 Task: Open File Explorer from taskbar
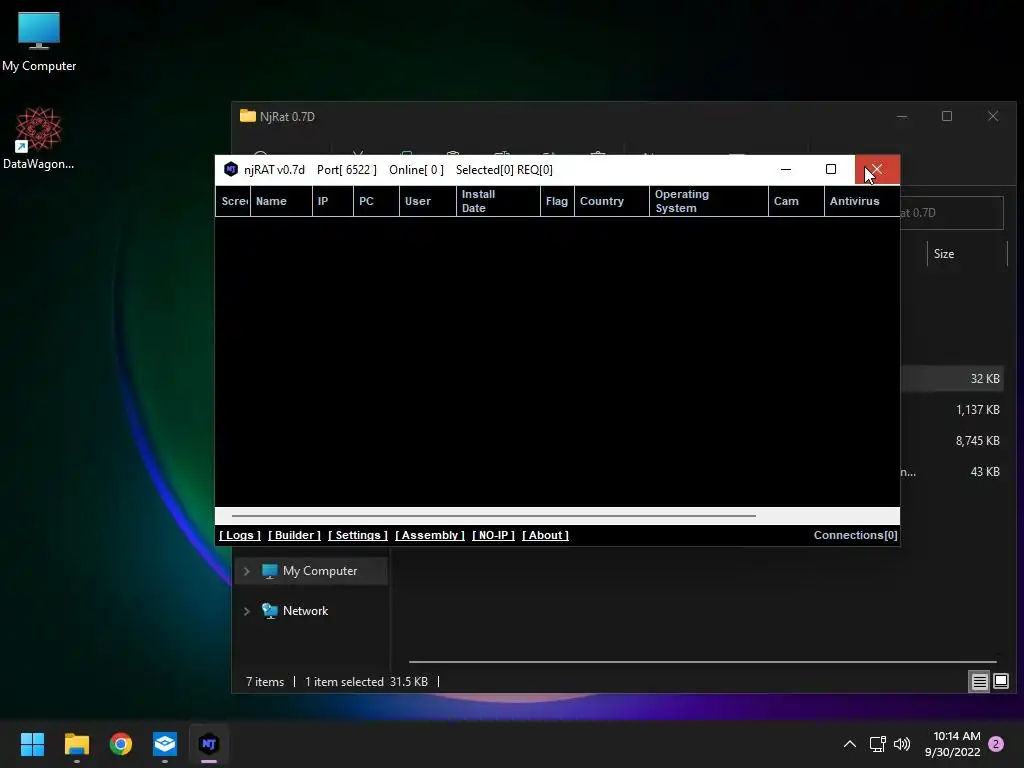(76, 744)
